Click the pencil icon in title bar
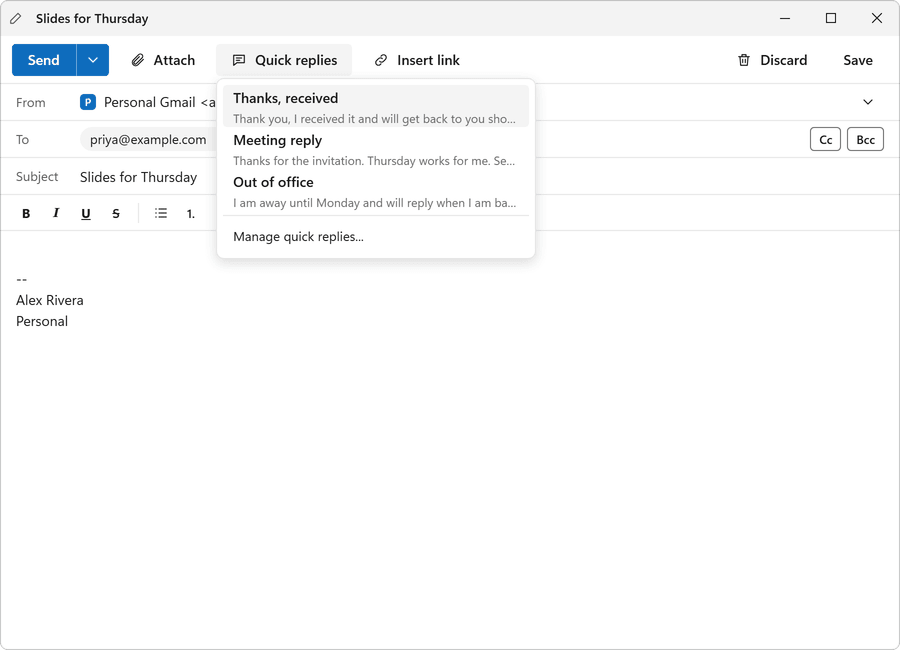This screenshot has height=650, width=900. (x=16, y=18)
